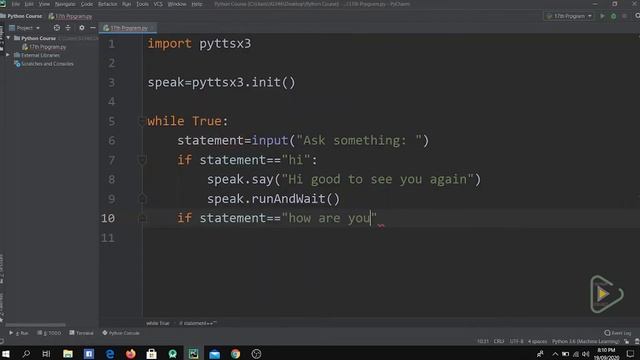This screenshot has width=640, height=360.
Task: Open Project panel settings gear
Action: (82, 28)
